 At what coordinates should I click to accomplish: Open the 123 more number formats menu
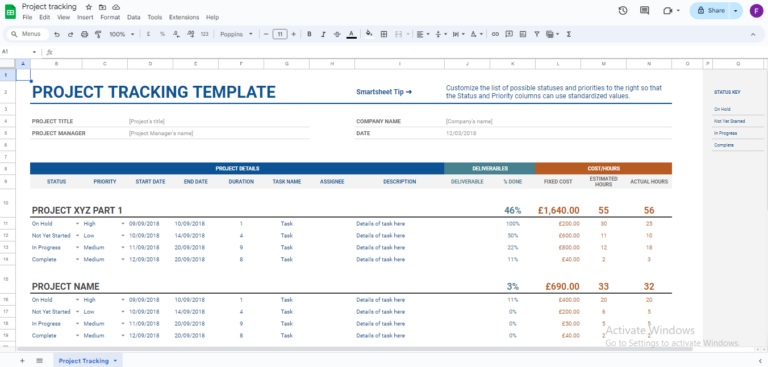(x=205, y=34)
